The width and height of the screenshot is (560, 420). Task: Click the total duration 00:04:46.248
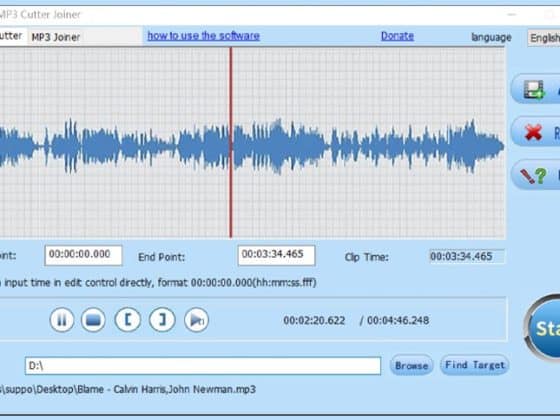point(398,320)
